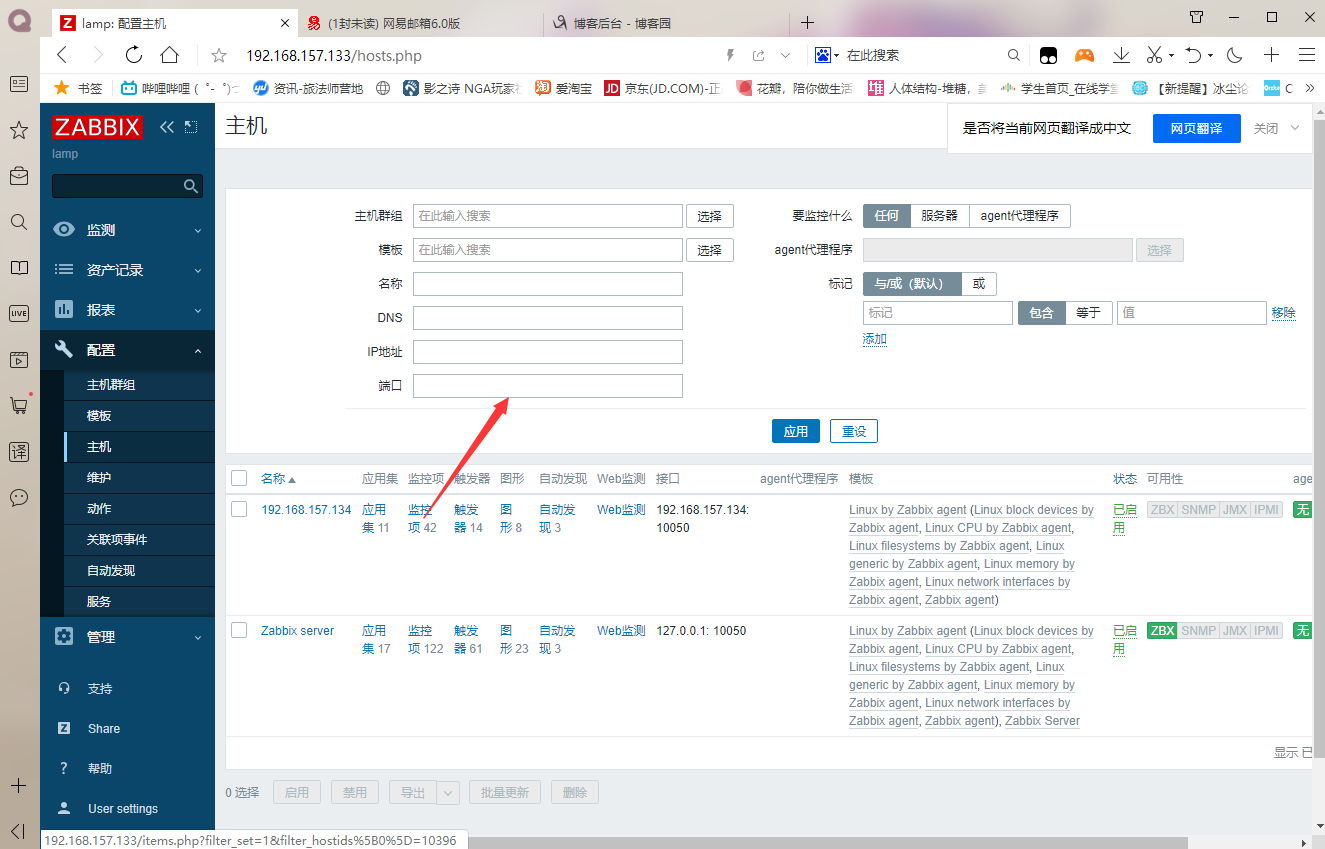Expand the 报表 sidebar menu
The height and width of the screenshot is (849, 1325).
click(127, 310)
